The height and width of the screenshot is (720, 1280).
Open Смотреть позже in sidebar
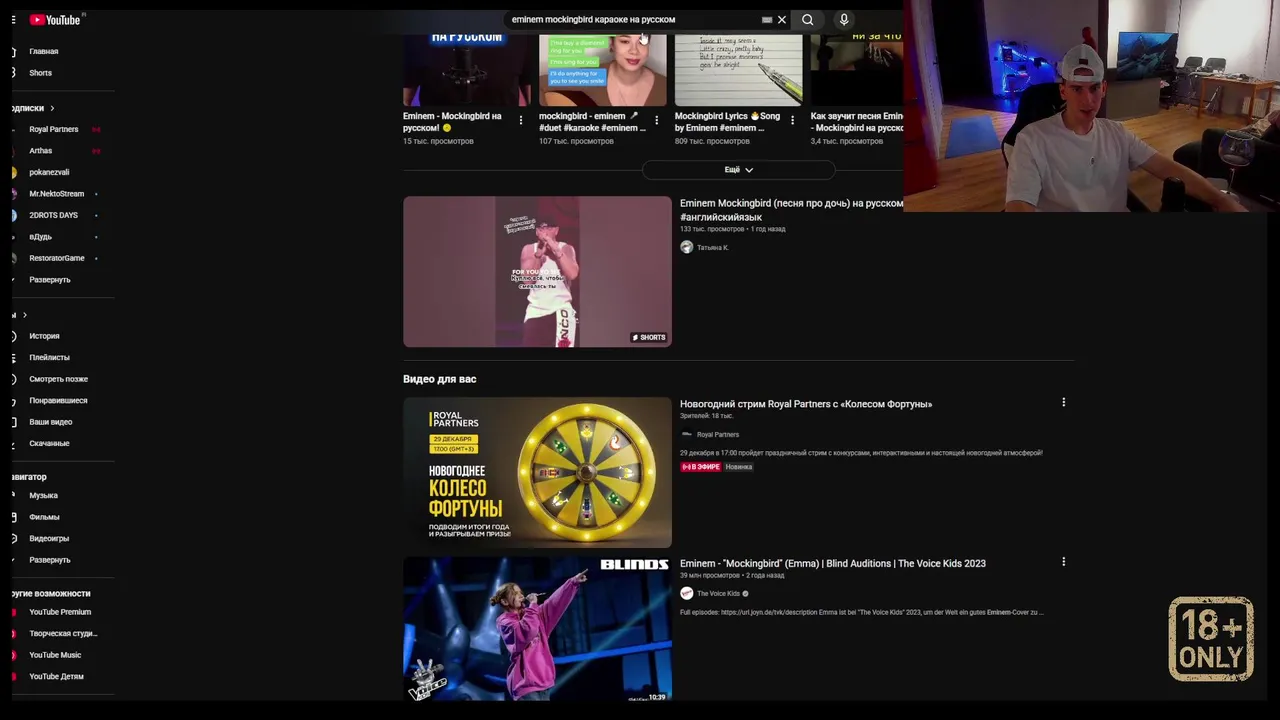click(x=58, y=379)
